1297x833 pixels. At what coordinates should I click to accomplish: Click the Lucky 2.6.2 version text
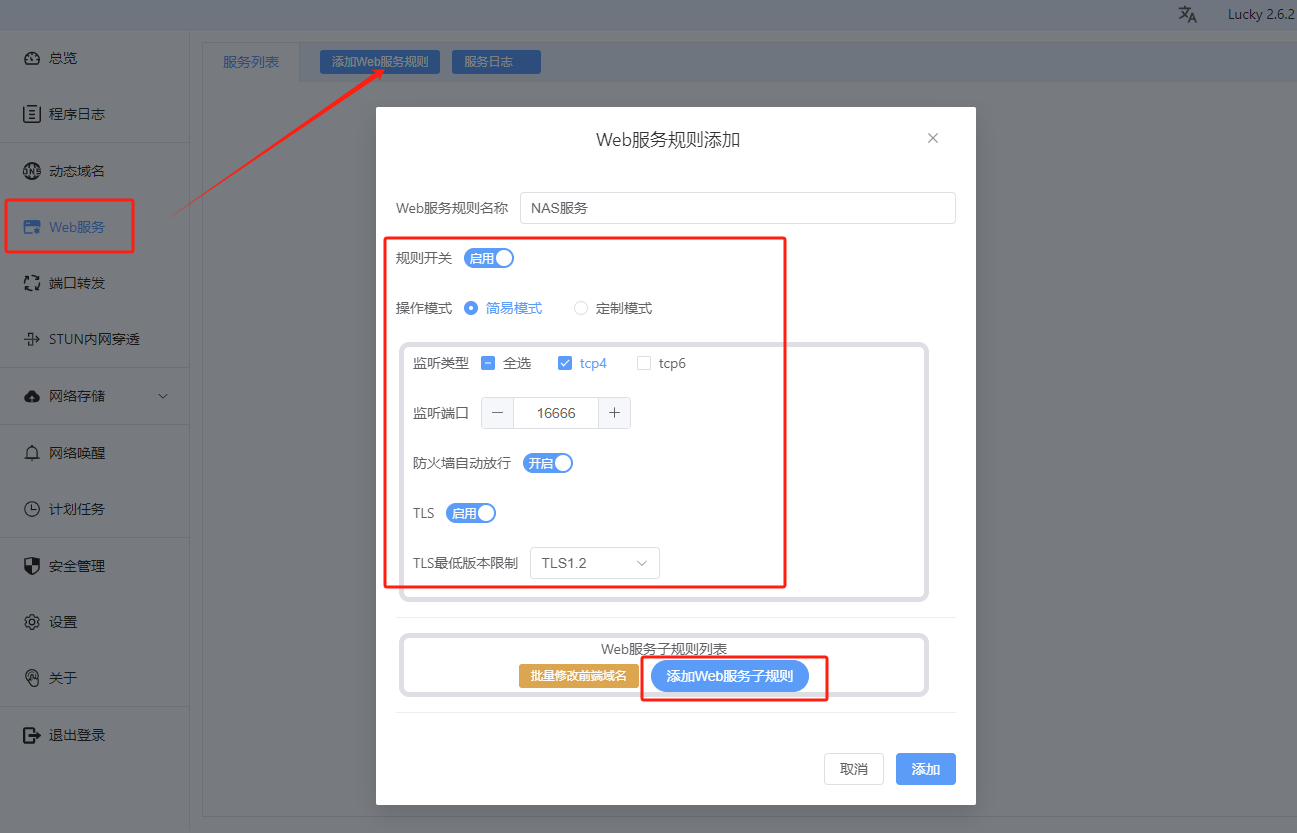1261,14
